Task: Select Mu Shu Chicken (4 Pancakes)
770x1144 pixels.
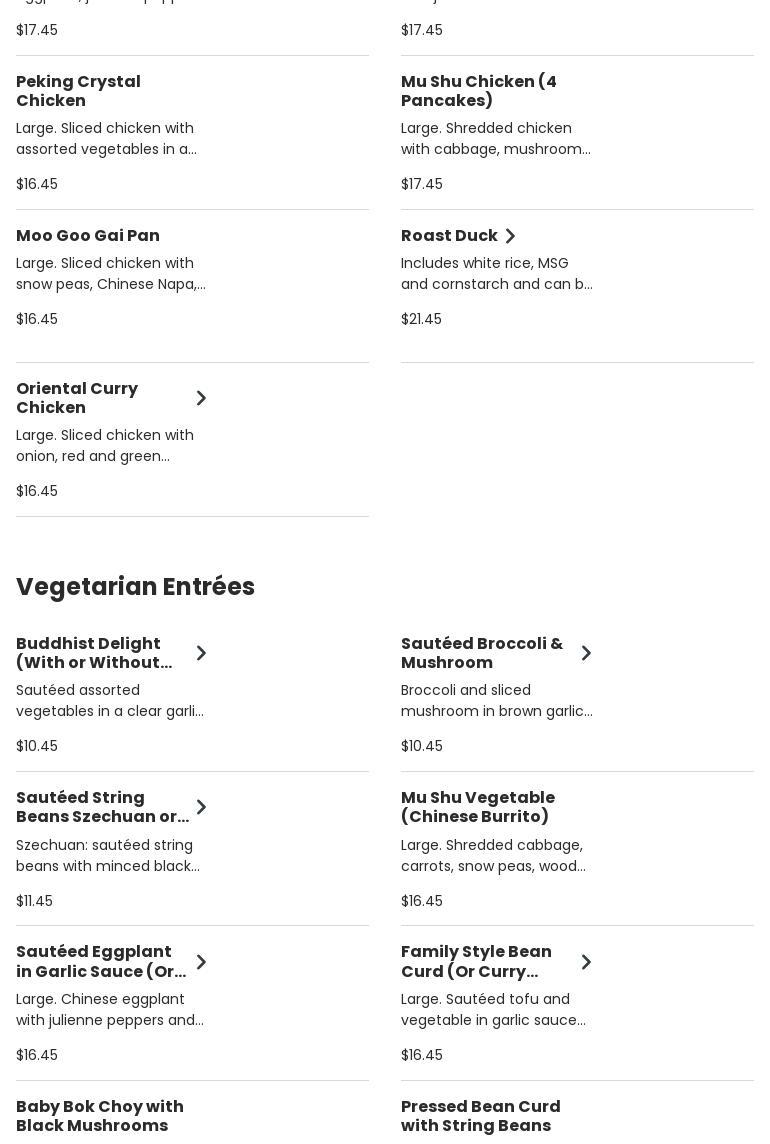Action: point(478,91)
